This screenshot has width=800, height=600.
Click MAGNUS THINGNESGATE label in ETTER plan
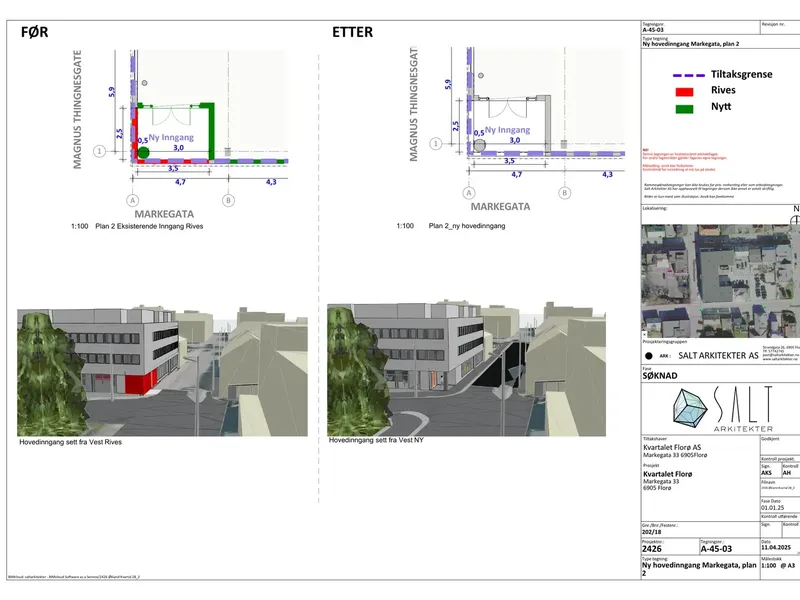coord(413,105)
